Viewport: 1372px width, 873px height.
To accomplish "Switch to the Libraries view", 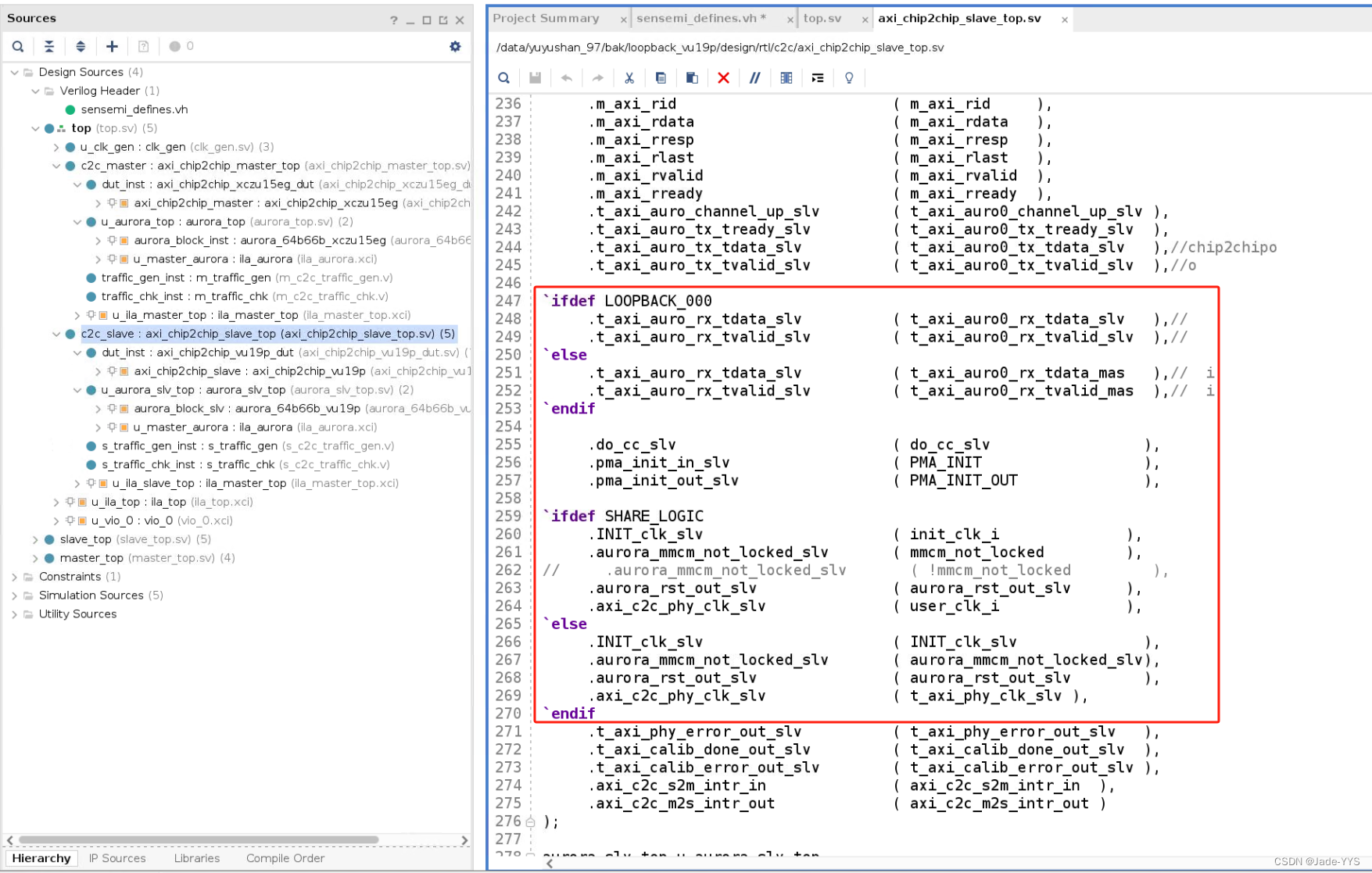I will click(196, 858).
